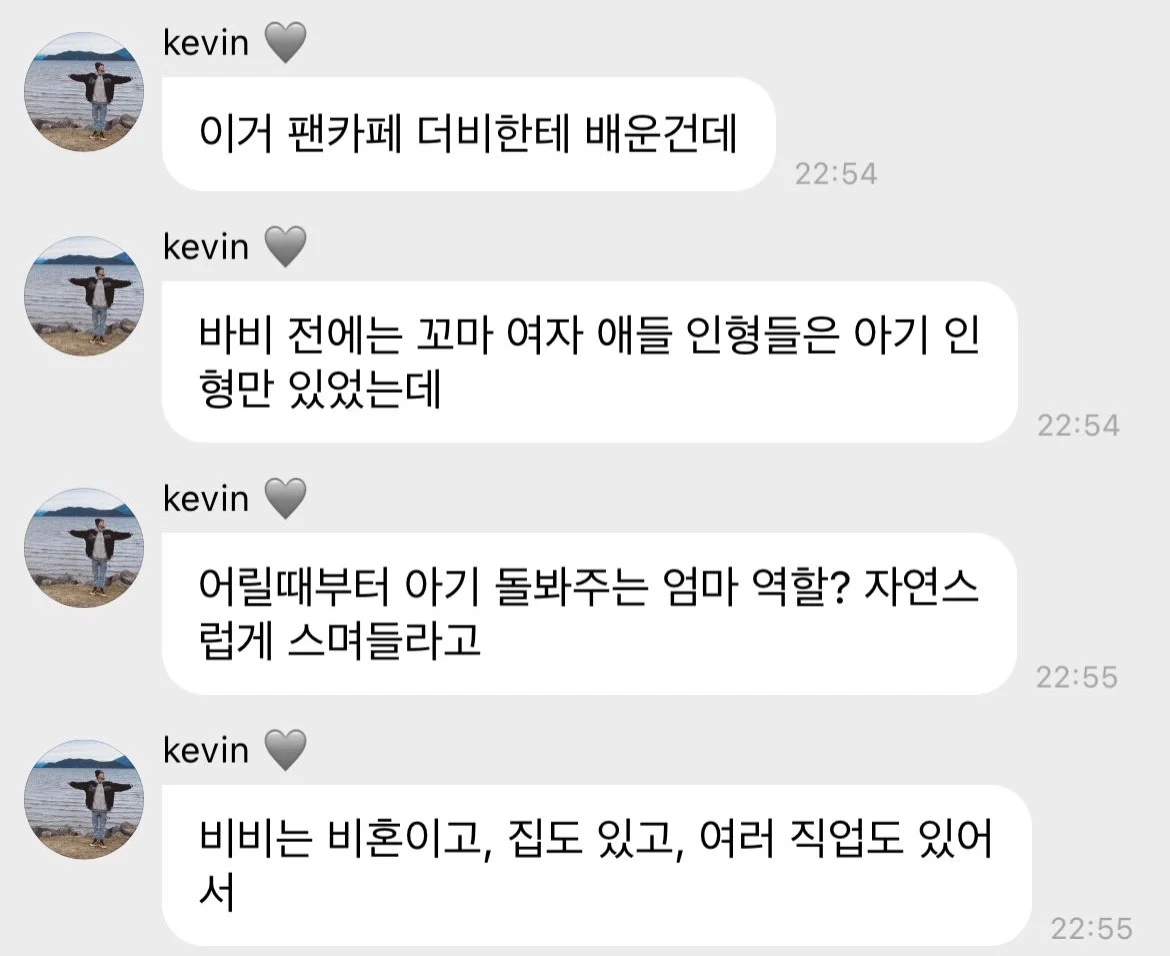The width and height of the screenshot is (1170, 956).
Task: Click the gray heart above the '어릴때부터' message
Action: (x=286, y=499)
